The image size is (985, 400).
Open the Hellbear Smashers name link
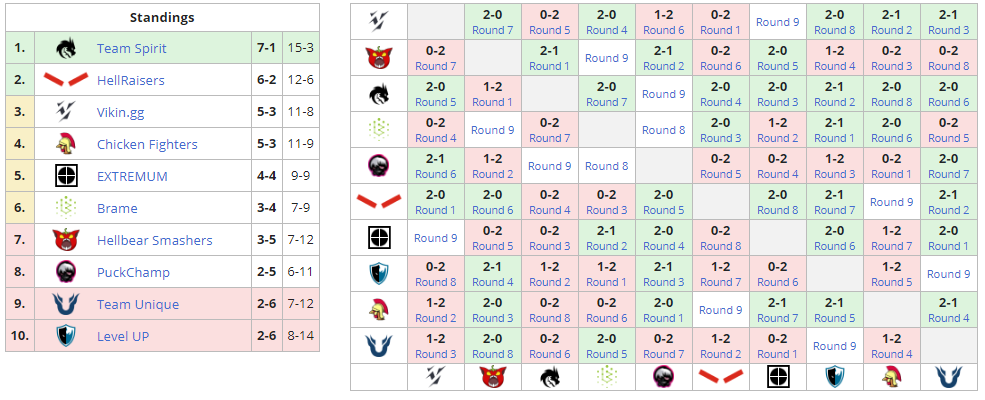[x=154, y=240]
